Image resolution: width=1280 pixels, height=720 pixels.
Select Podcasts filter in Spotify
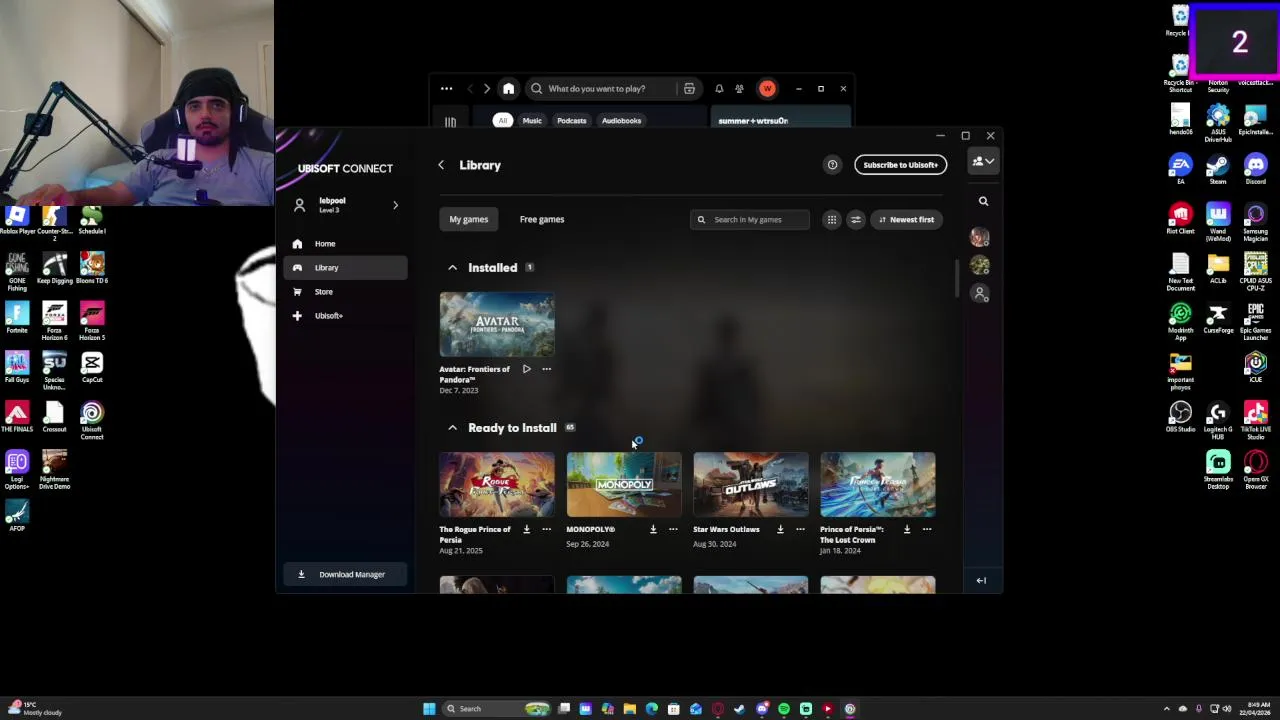[x=572, y=121]
